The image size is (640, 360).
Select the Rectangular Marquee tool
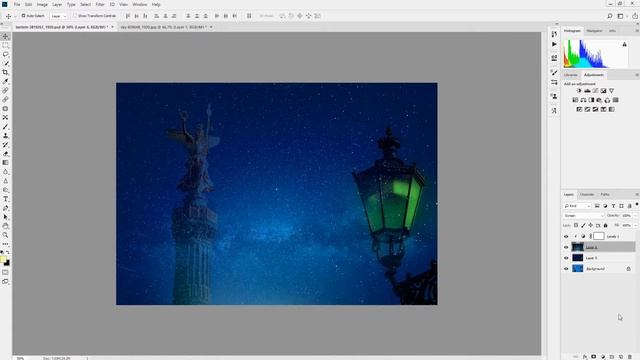pyautogui.click(x=5, y=45)
